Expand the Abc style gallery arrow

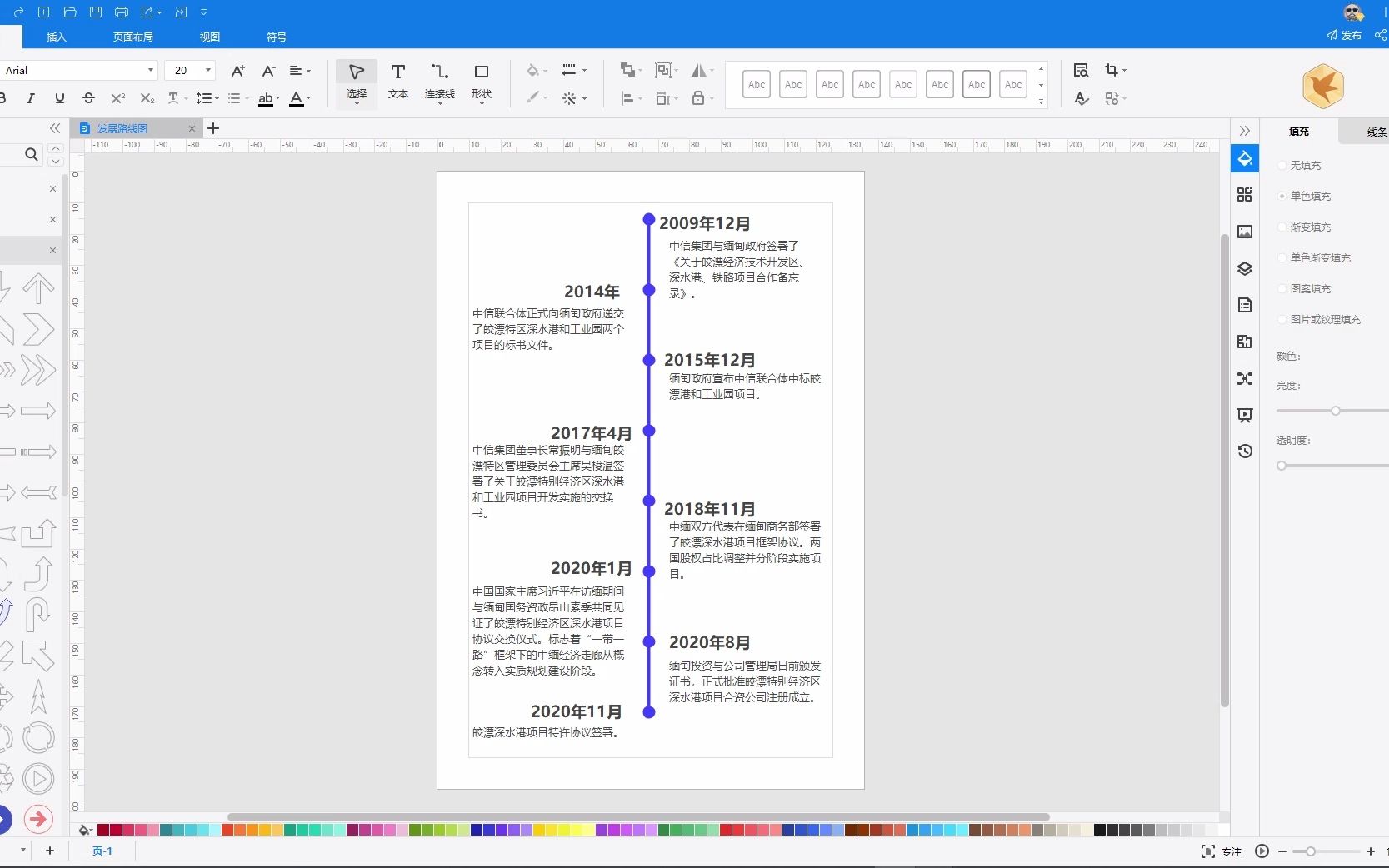[x=1041, y=102]
